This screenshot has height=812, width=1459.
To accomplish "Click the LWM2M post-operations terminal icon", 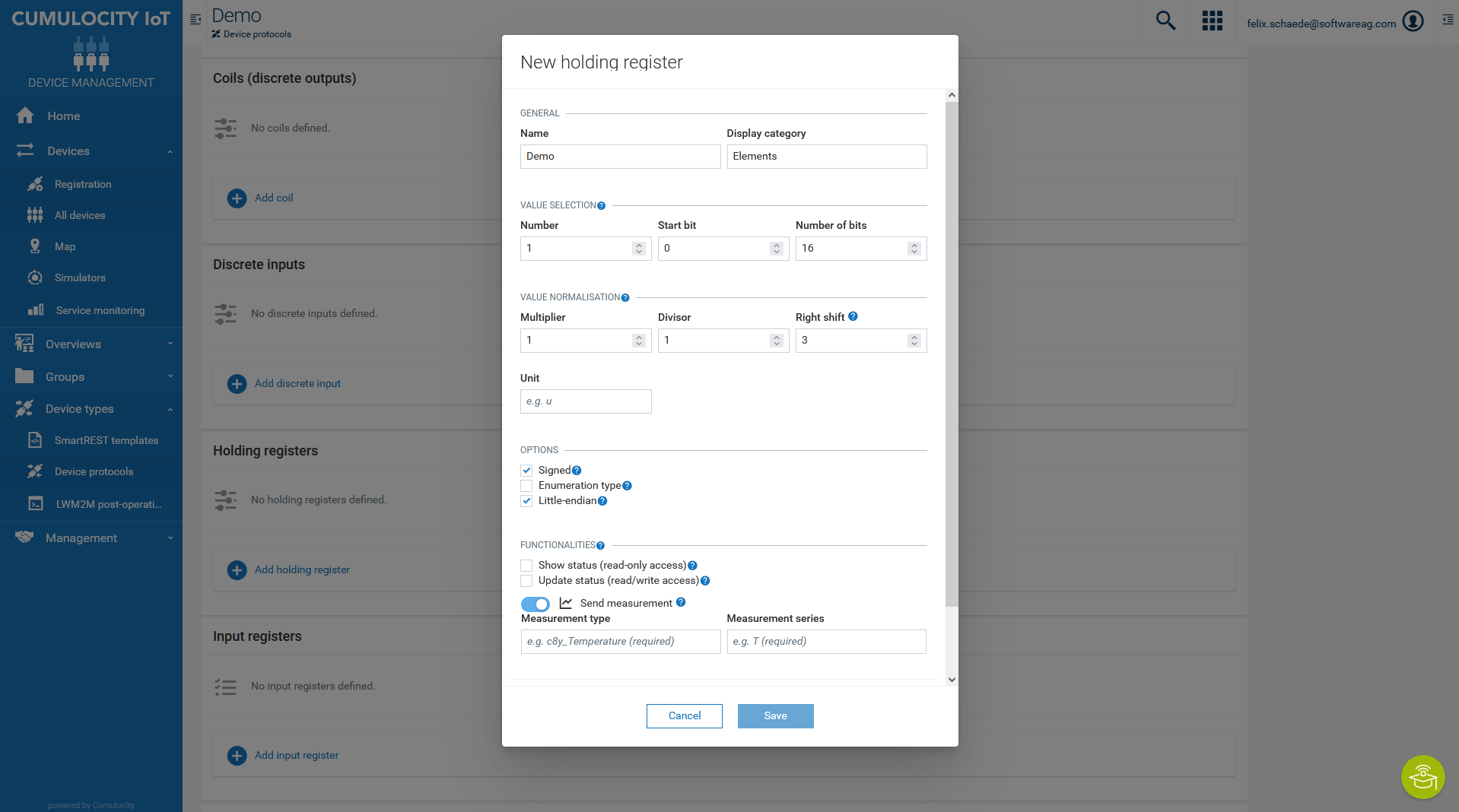I will point(36,503).
